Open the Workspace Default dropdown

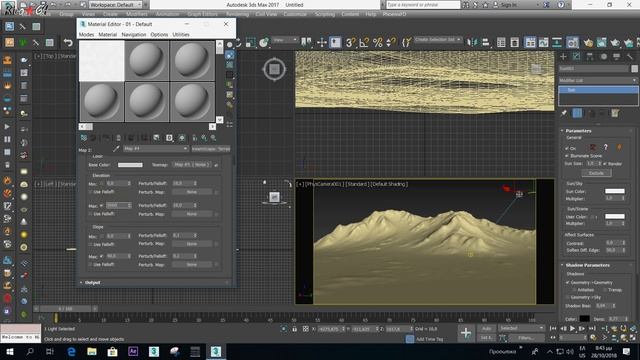click(x=116, y=5)
